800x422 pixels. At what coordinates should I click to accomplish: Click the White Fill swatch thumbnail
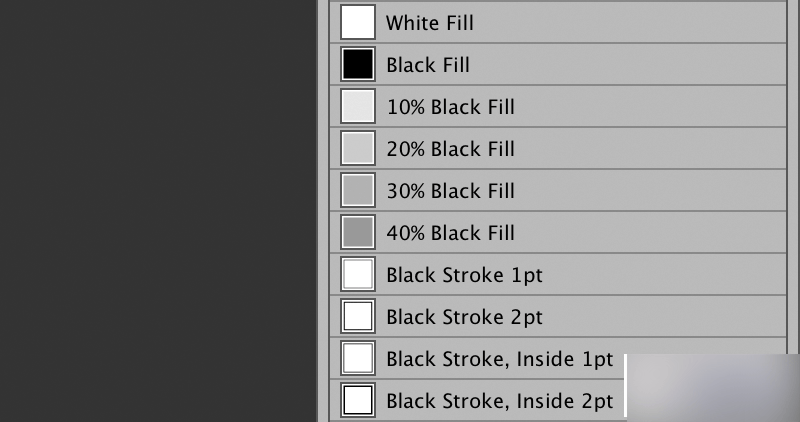[x=358, y=22]
